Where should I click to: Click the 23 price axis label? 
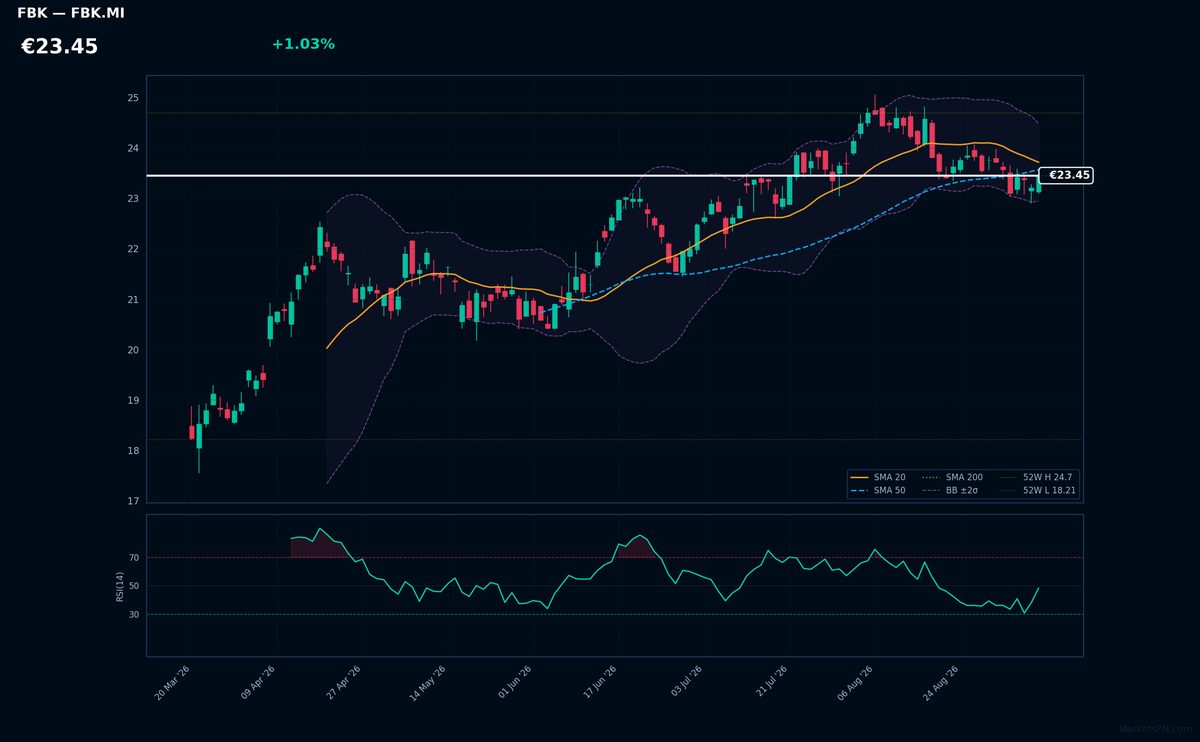[133, 199]
